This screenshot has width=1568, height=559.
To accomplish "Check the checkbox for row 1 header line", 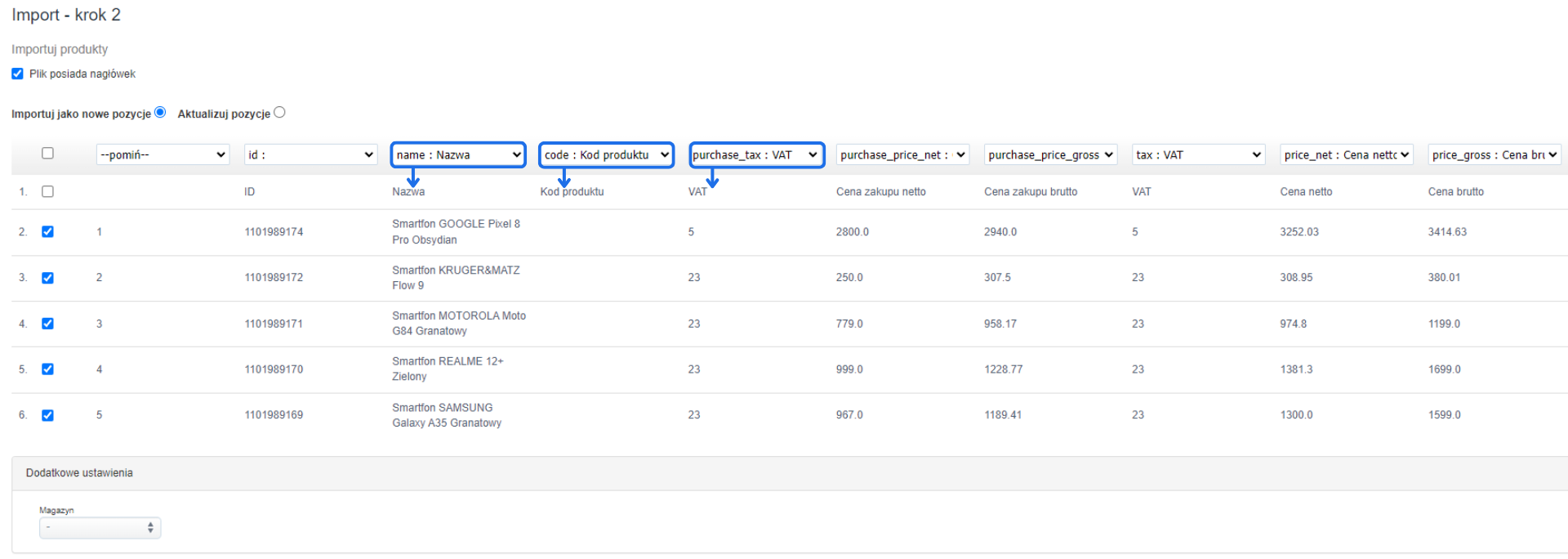I will (x=47, y=191).
